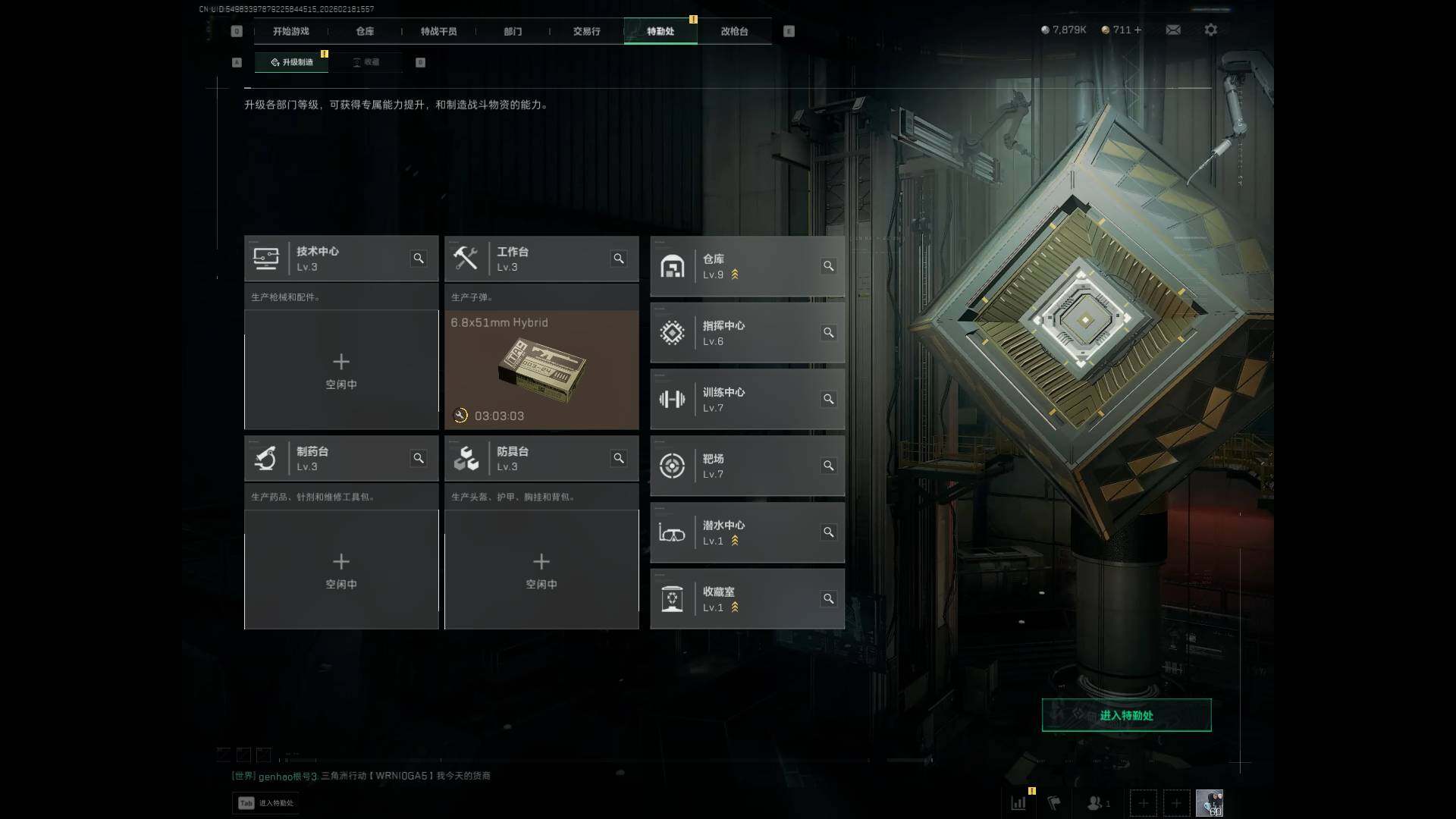This screenshot has height=819, width=1456.
Task: Click the 进入特勤处 button
Action: (x=1126, y=715)
